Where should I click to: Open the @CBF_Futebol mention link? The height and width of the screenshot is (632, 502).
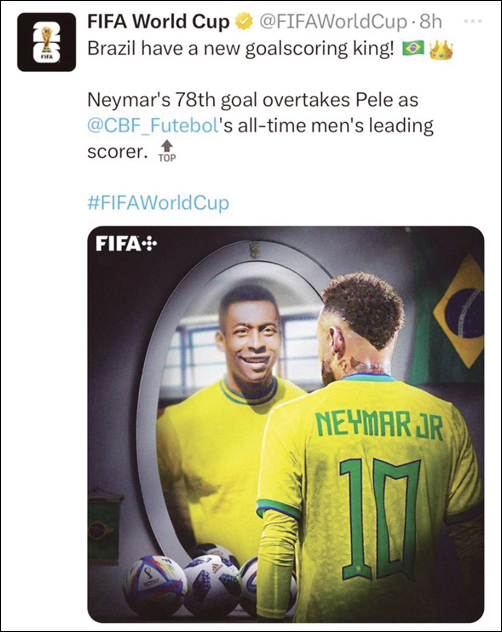pyautogui.click(x=153, y=126)
